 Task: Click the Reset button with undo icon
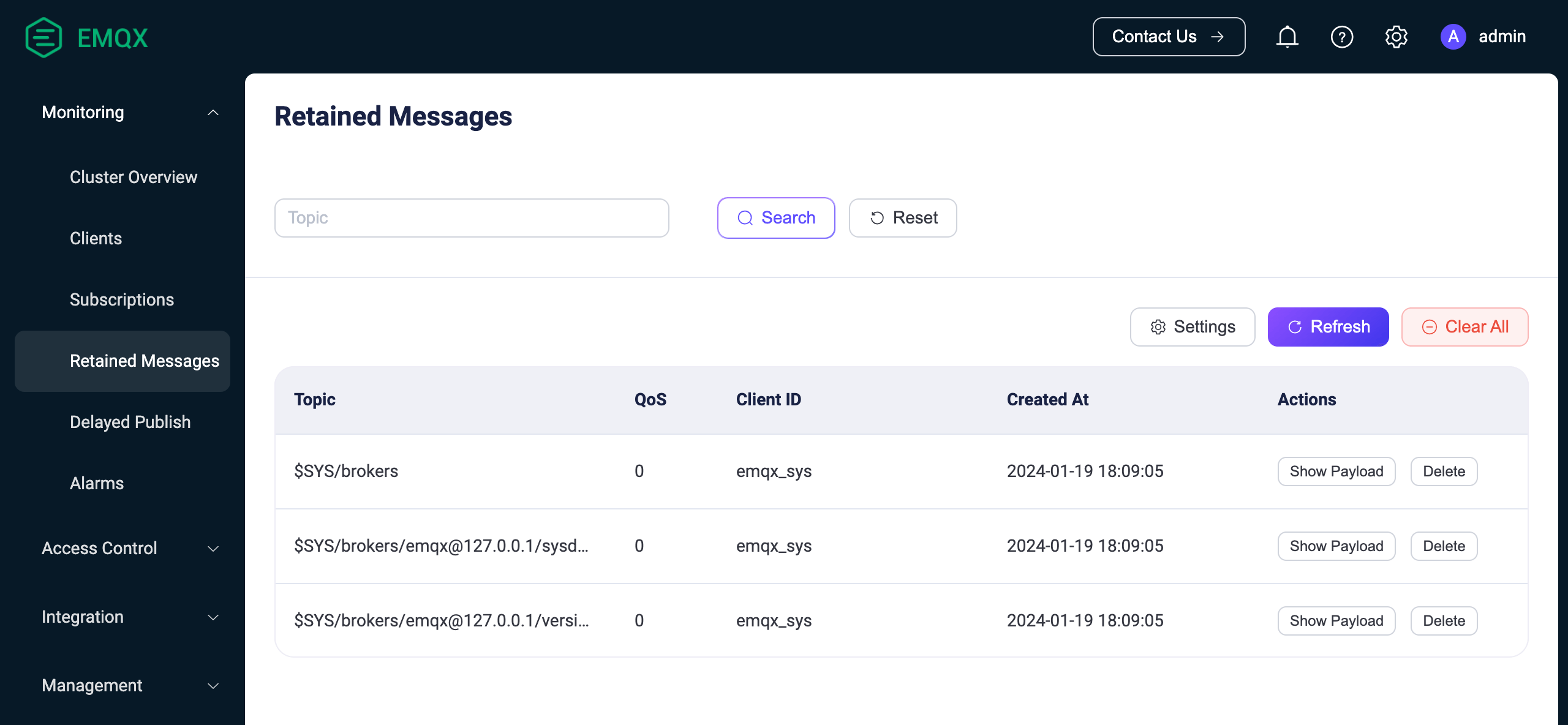pyautogui.click(x=902, y=218)
